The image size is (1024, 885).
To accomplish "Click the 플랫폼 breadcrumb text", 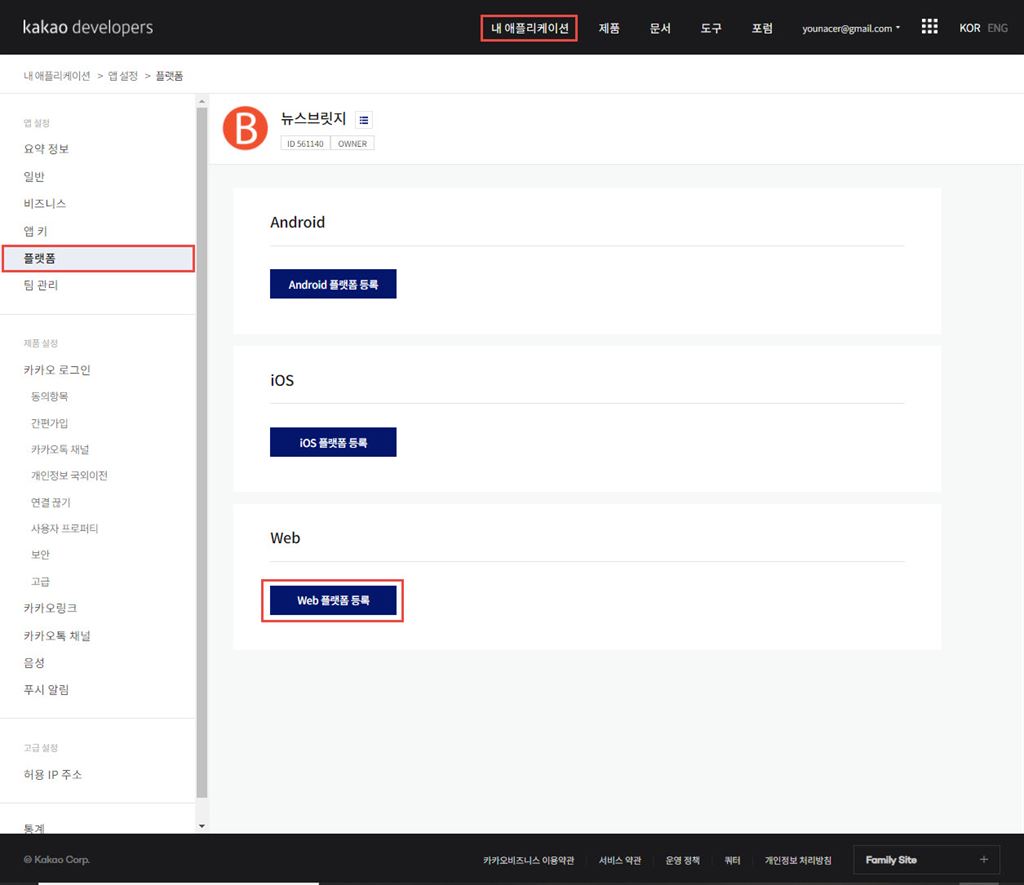I will [x=169, y=76].
